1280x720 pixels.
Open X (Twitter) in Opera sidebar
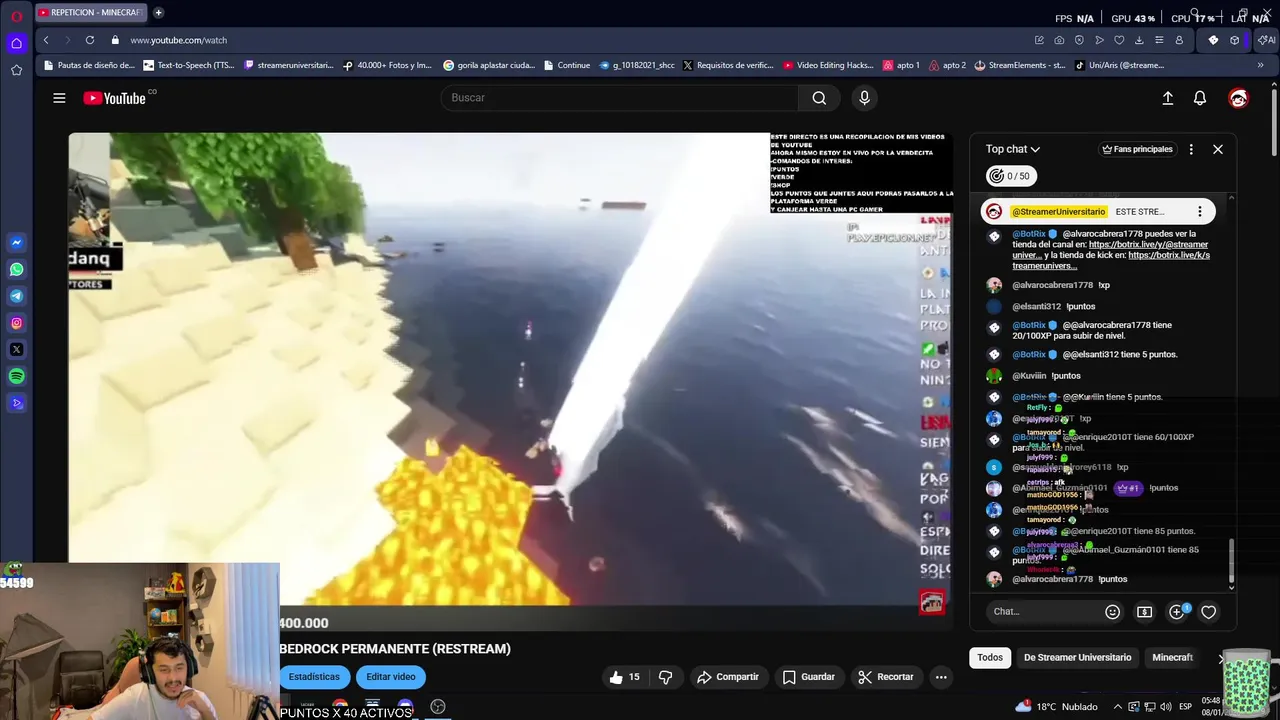tap(16, 350)
